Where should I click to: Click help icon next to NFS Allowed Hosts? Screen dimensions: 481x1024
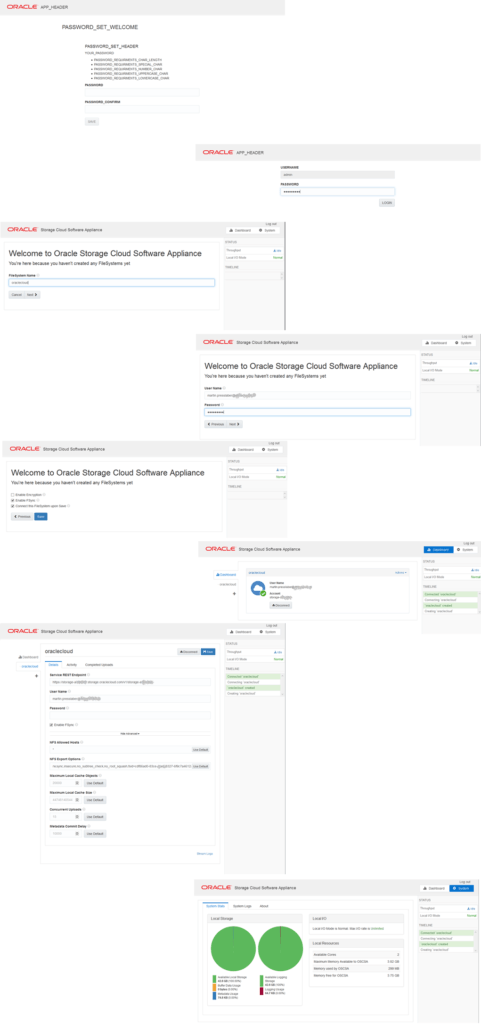(83, 742)
